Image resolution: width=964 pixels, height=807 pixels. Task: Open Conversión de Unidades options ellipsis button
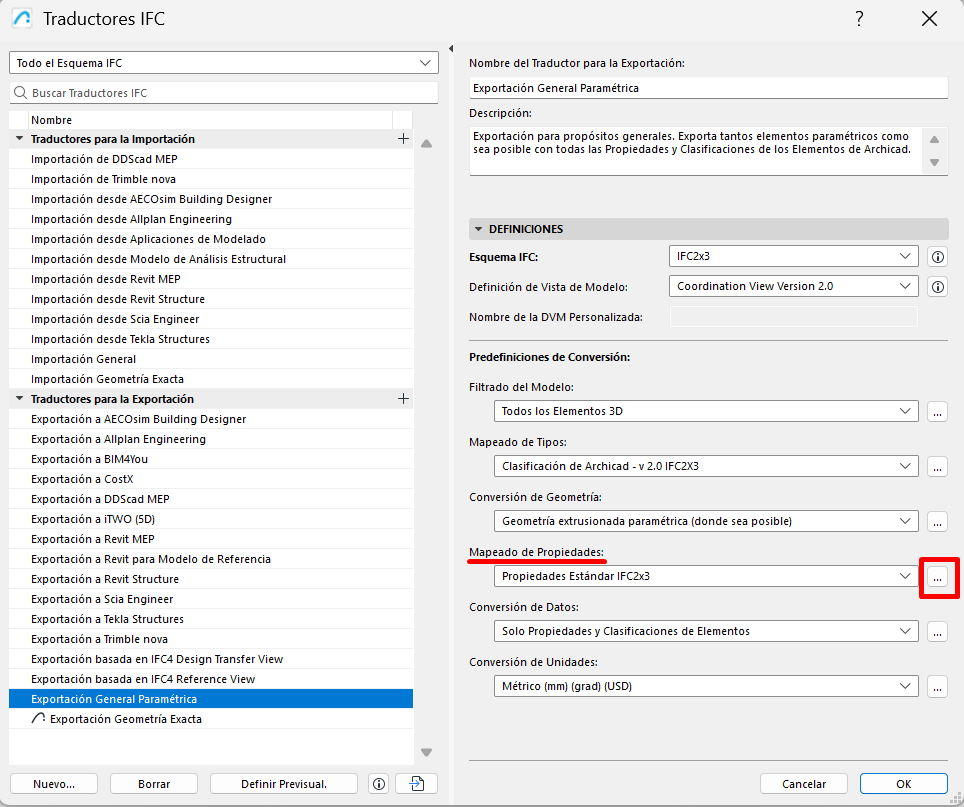pyautogui.click(x=937, y=687)
